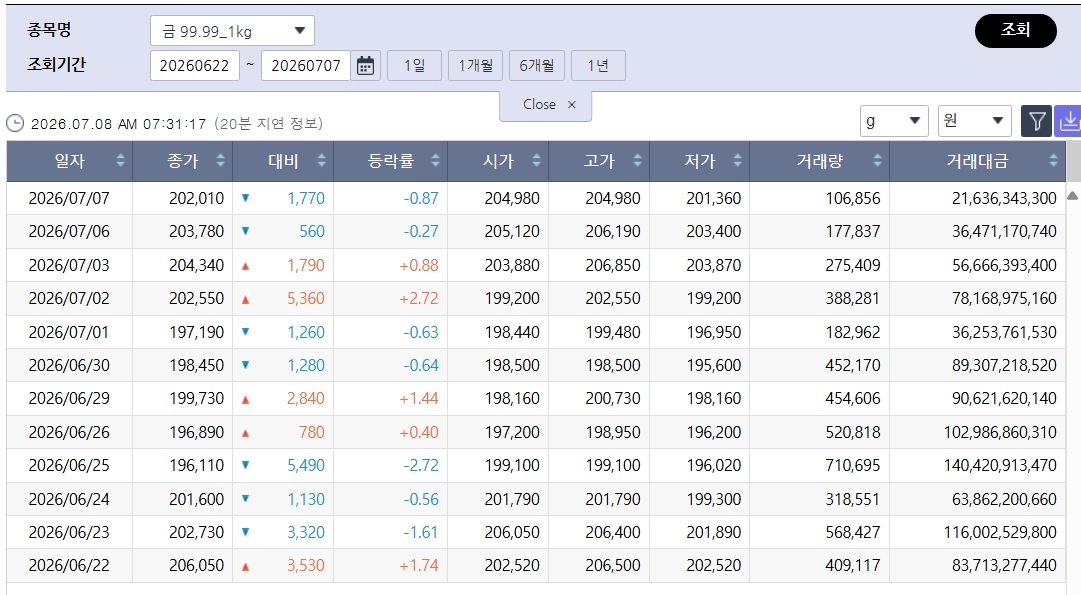Click volume value 106,856
Viewport: 1081px width, 595px height.
click(853, 199)
